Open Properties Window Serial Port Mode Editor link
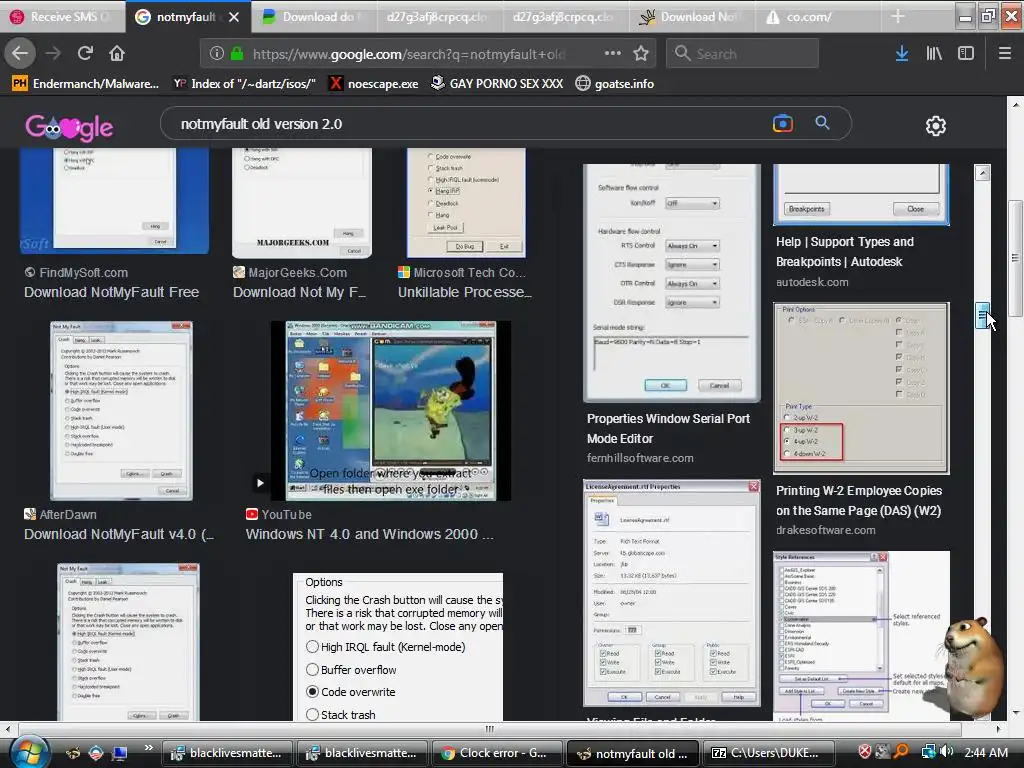Image resolution: width=1024 pixels, height=768 pixels. point(668,428)
